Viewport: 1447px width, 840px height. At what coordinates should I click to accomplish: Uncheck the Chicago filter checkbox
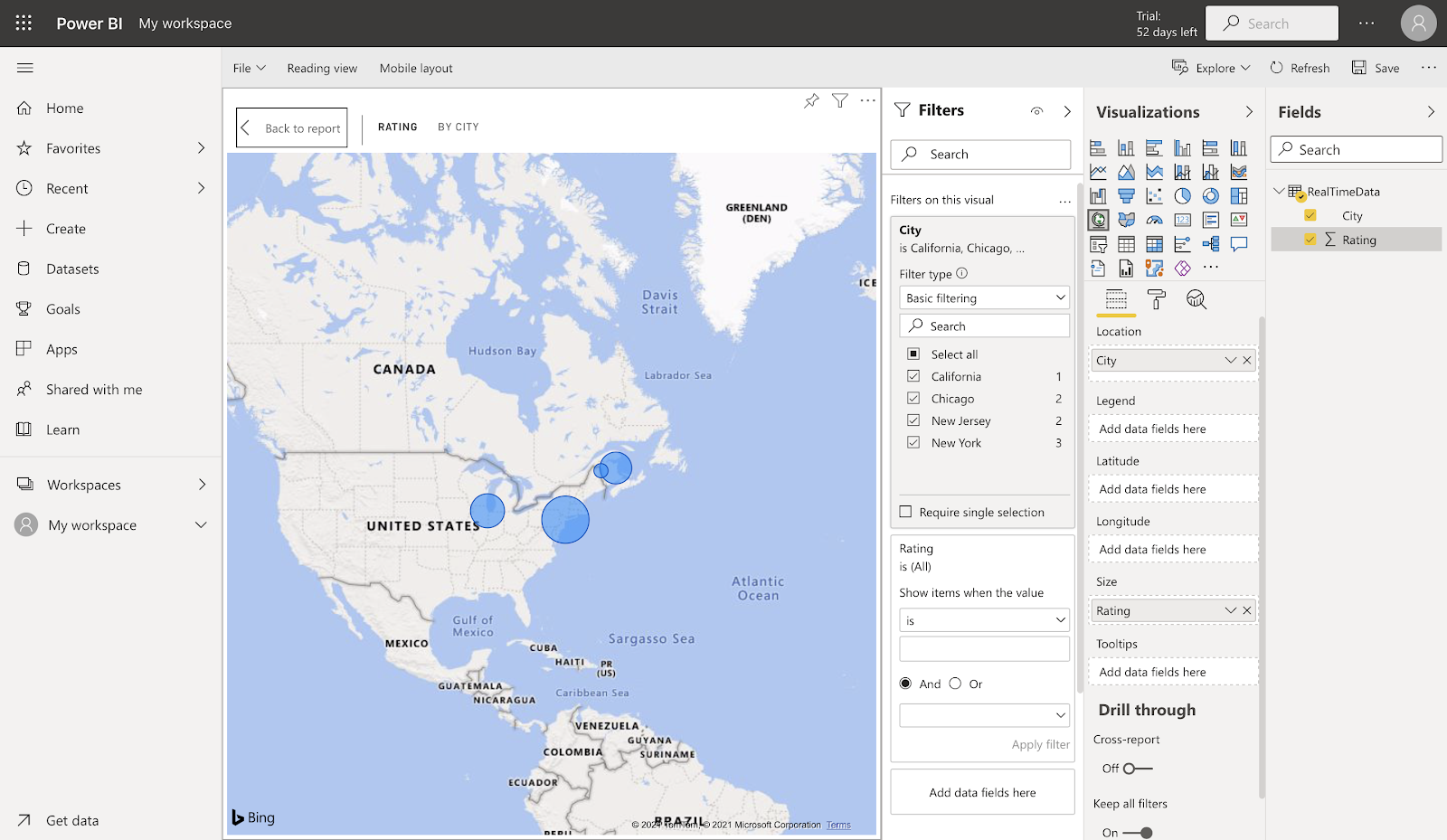click(x=913, y=399)
